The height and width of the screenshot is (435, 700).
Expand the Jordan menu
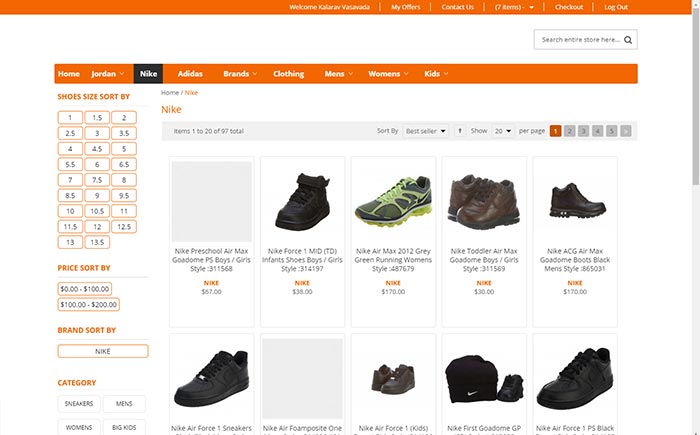pos(108,74)
